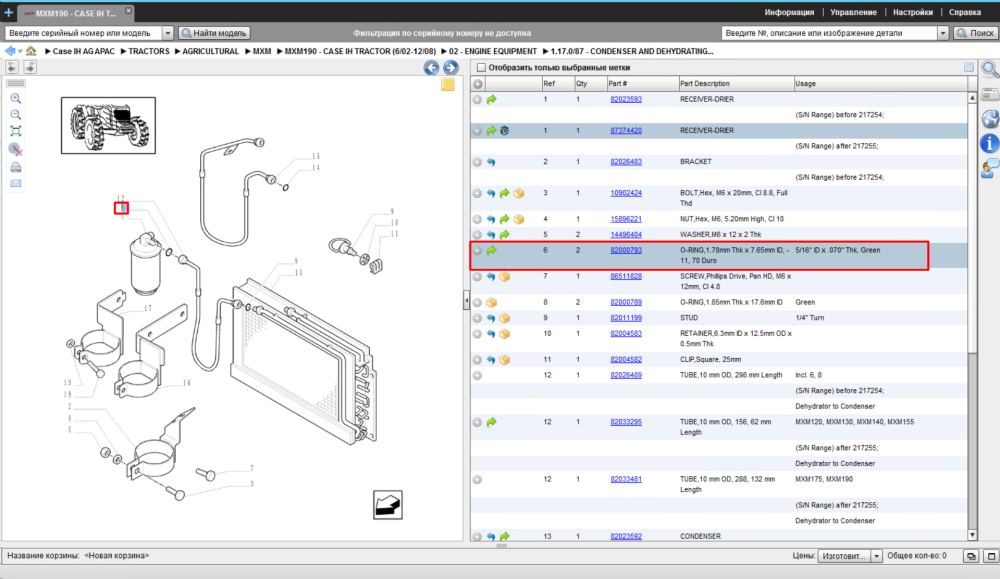
Task: Expand breadcrumb arrow before TRACTORS
Action: click(x=123, y=51)
